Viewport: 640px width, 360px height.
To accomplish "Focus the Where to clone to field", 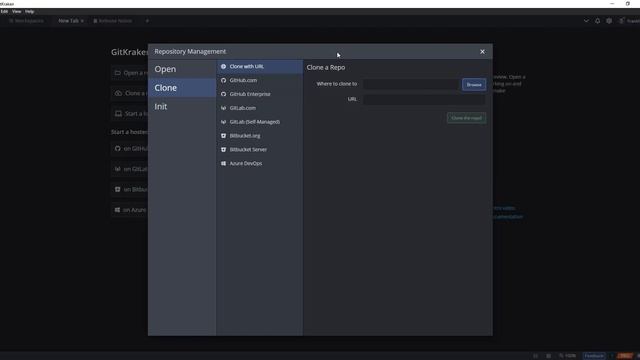I will (x=411, y=84).
